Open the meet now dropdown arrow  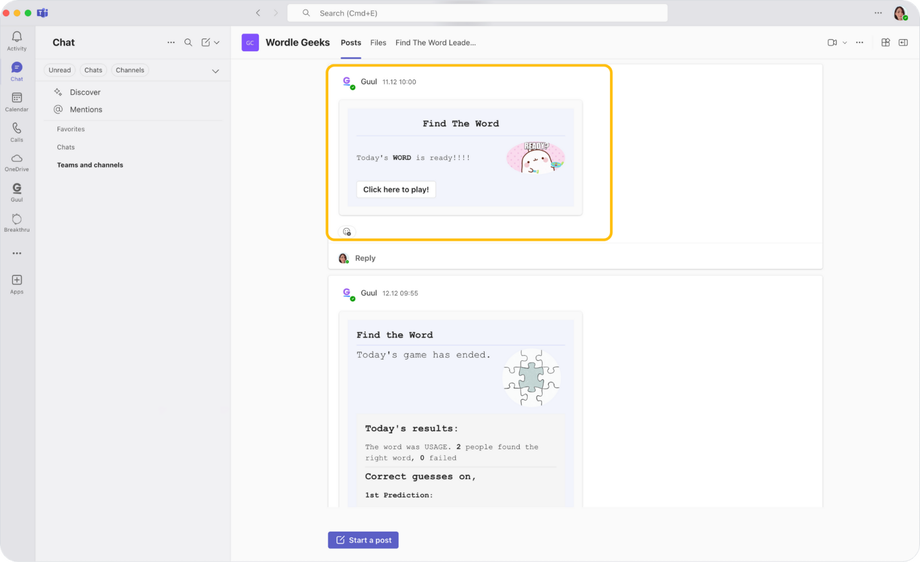pos(845,43)
